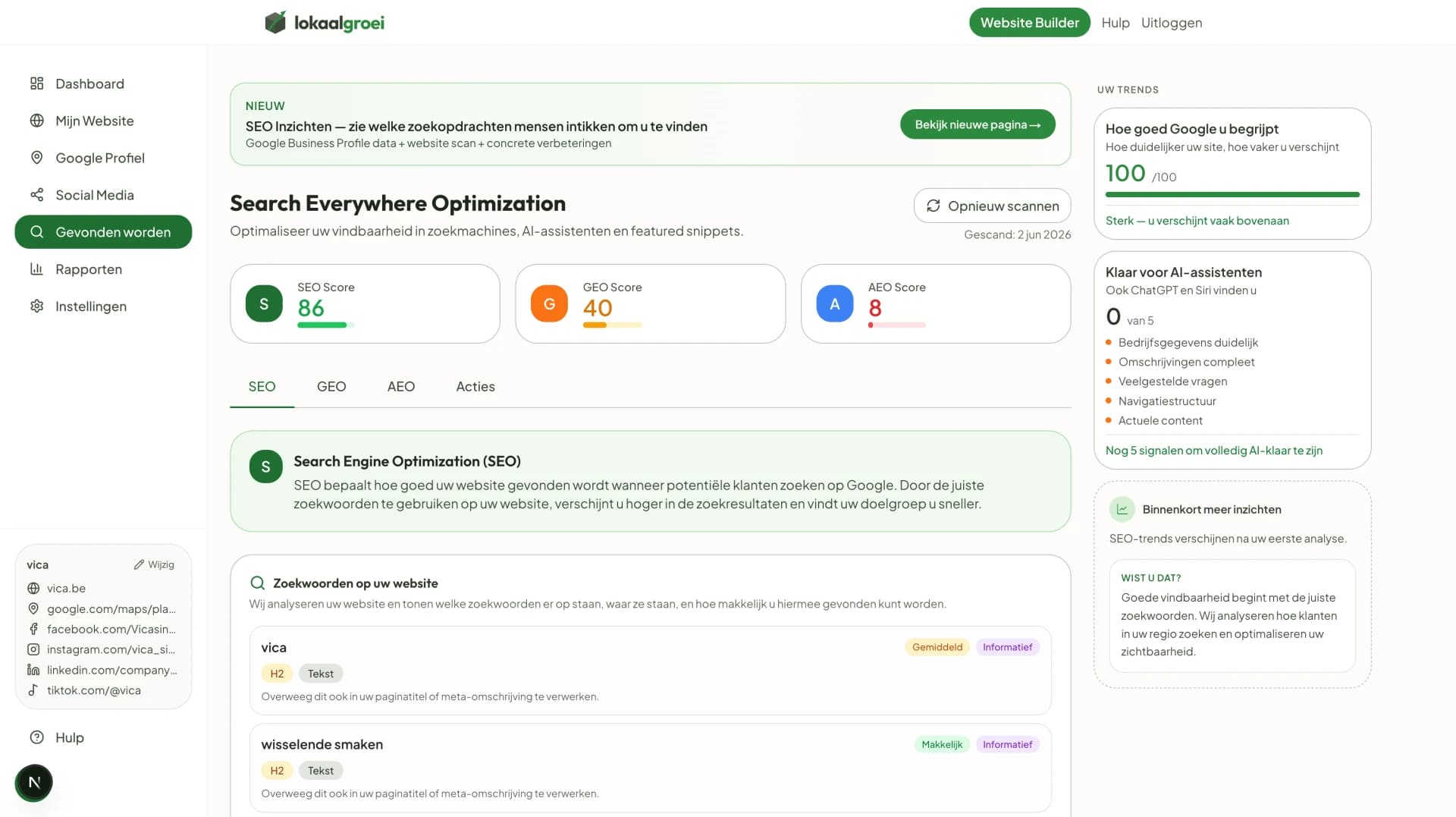Click the magnifier icon beside Zoekwoorden heading
The height and width of the screenshot is (817, 1456).
pyautogui.click(x=258, y=583)
